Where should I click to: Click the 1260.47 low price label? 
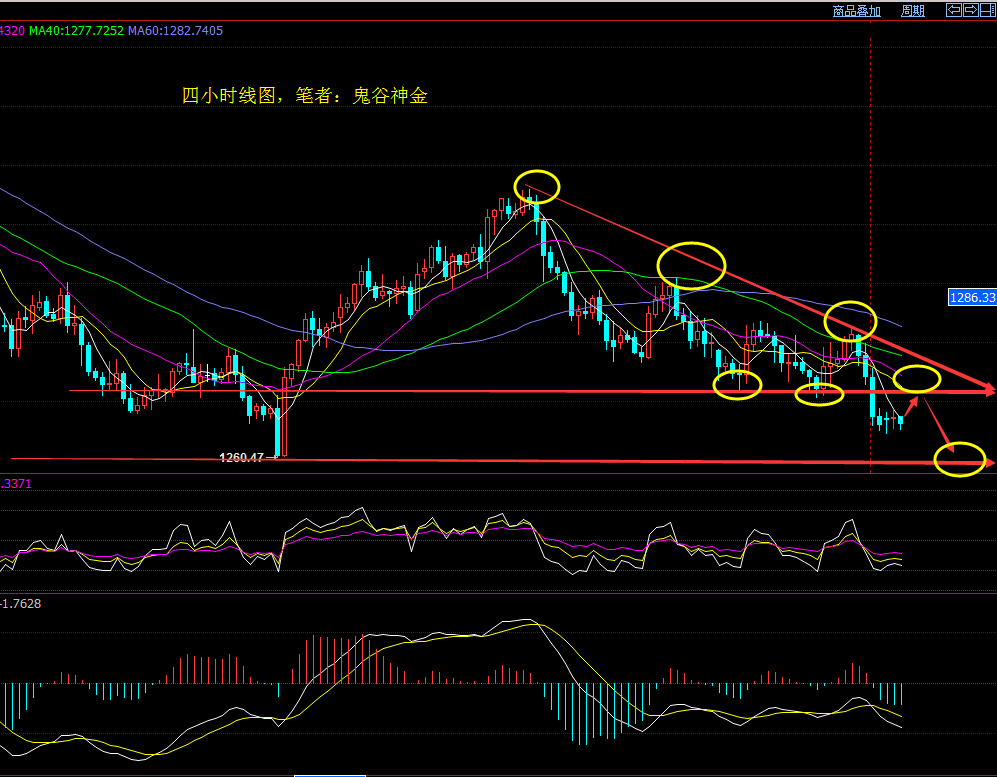pos(241,457)
